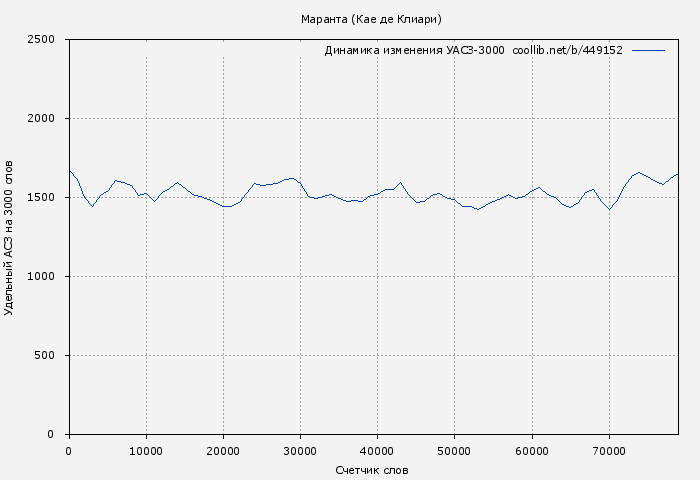The image size is (700, 480).
Task: Click the x-axis tick label 40000
Action: tap(377, 451)
